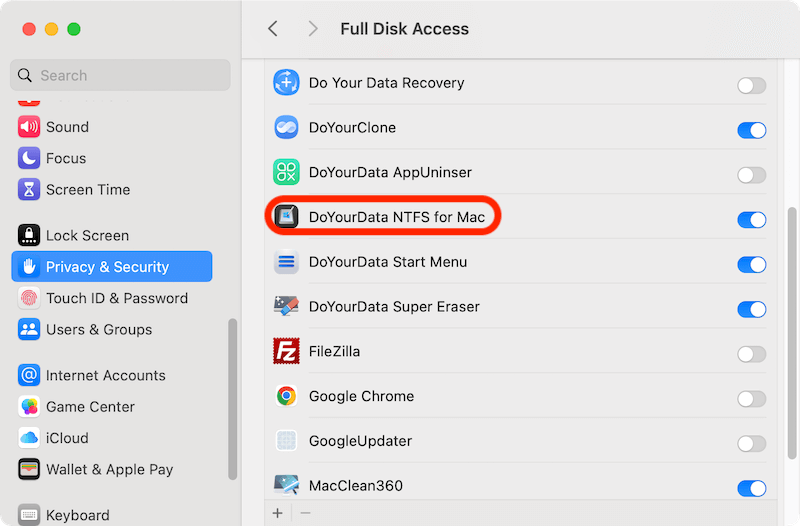Screen dimensions: 800x526
Task: Focus the Search input field
Action: tap(120, 75)
